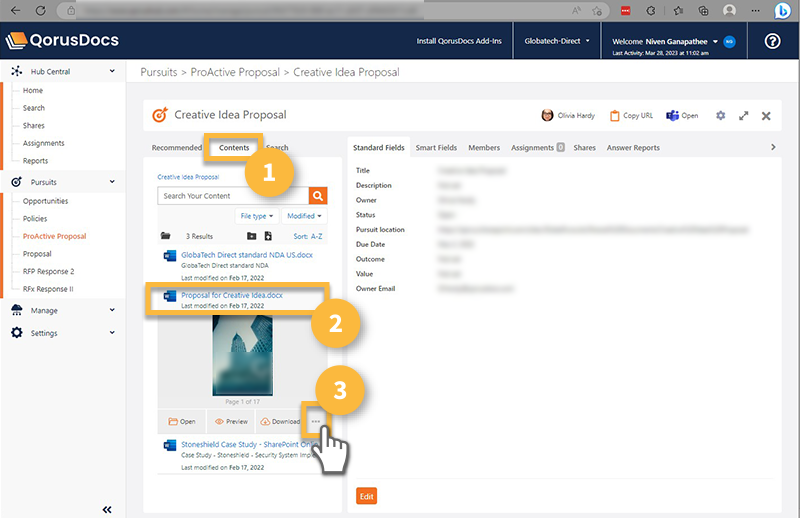800x518 pixels.
Task: Open Opportunities in sidebar
Action: pyautogui.click(x=45, y=201)
